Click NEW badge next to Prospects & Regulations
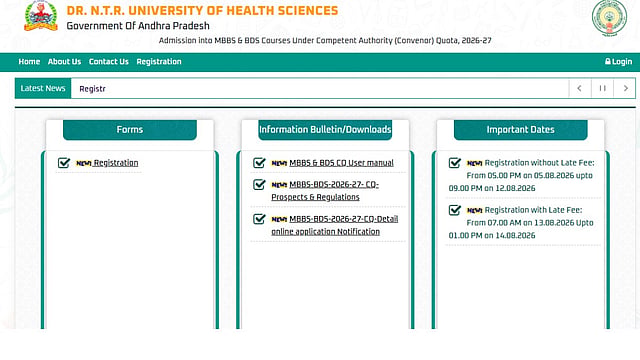This screenshot has width=640, height=360. (x=279, y=185)
